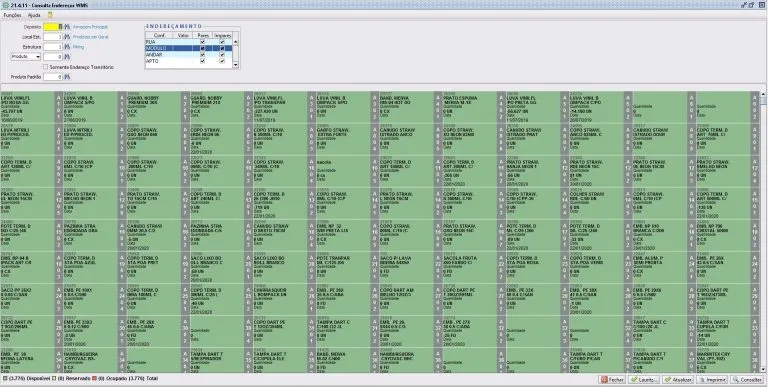Click the Consultar button
768x387 pixels.
tap(747, 380)
